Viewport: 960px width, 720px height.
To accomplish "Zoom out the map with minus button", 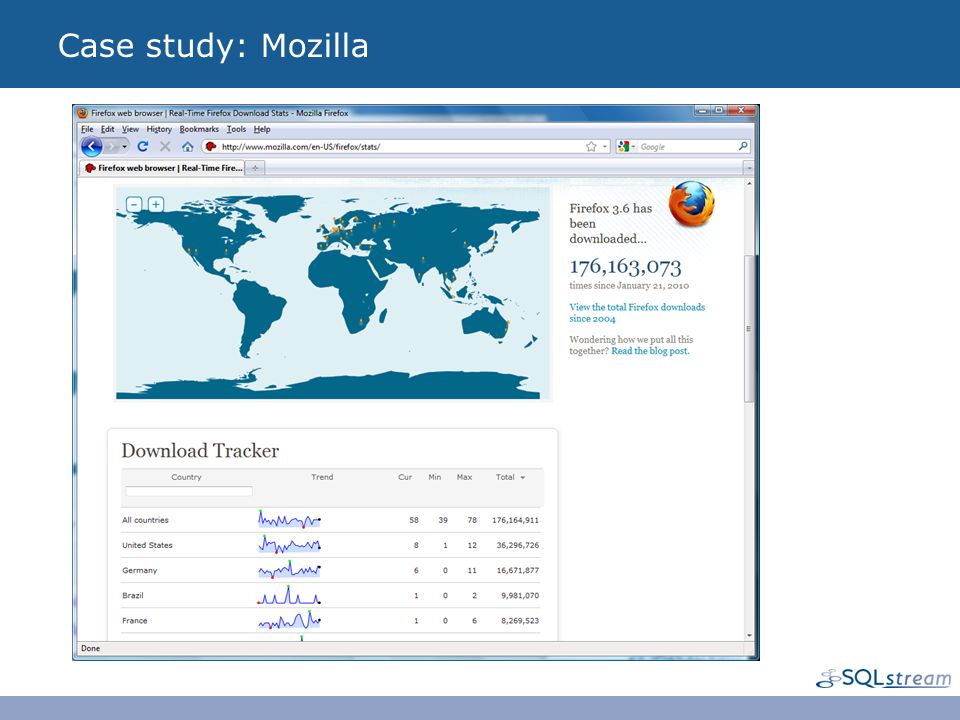I will coord(134,204).
